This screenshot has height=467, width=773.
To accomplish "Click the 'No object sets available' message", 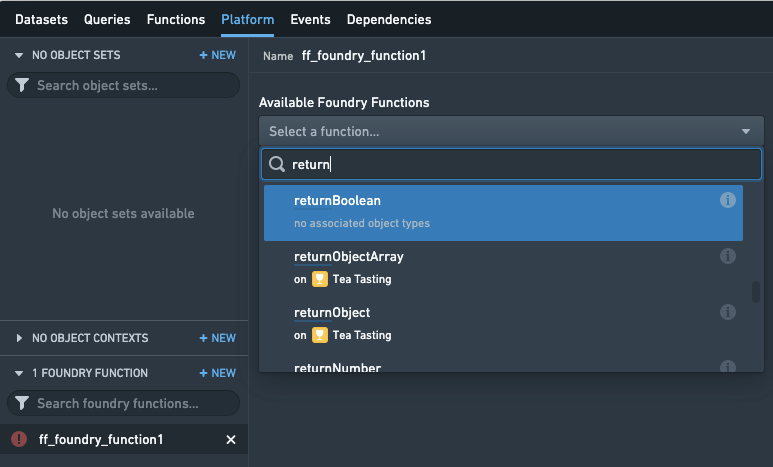I will (x=123, y=214).
